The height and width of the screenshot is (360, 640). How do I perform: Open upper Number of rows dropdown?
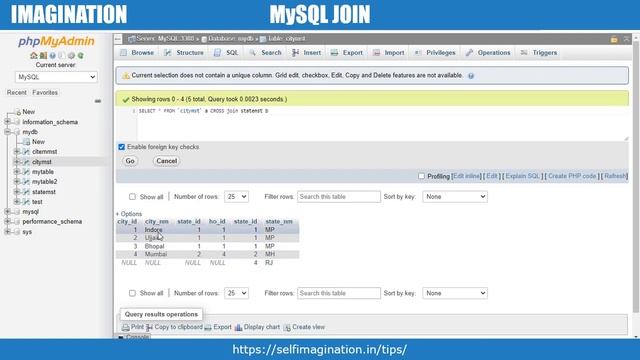coord(236,197)
